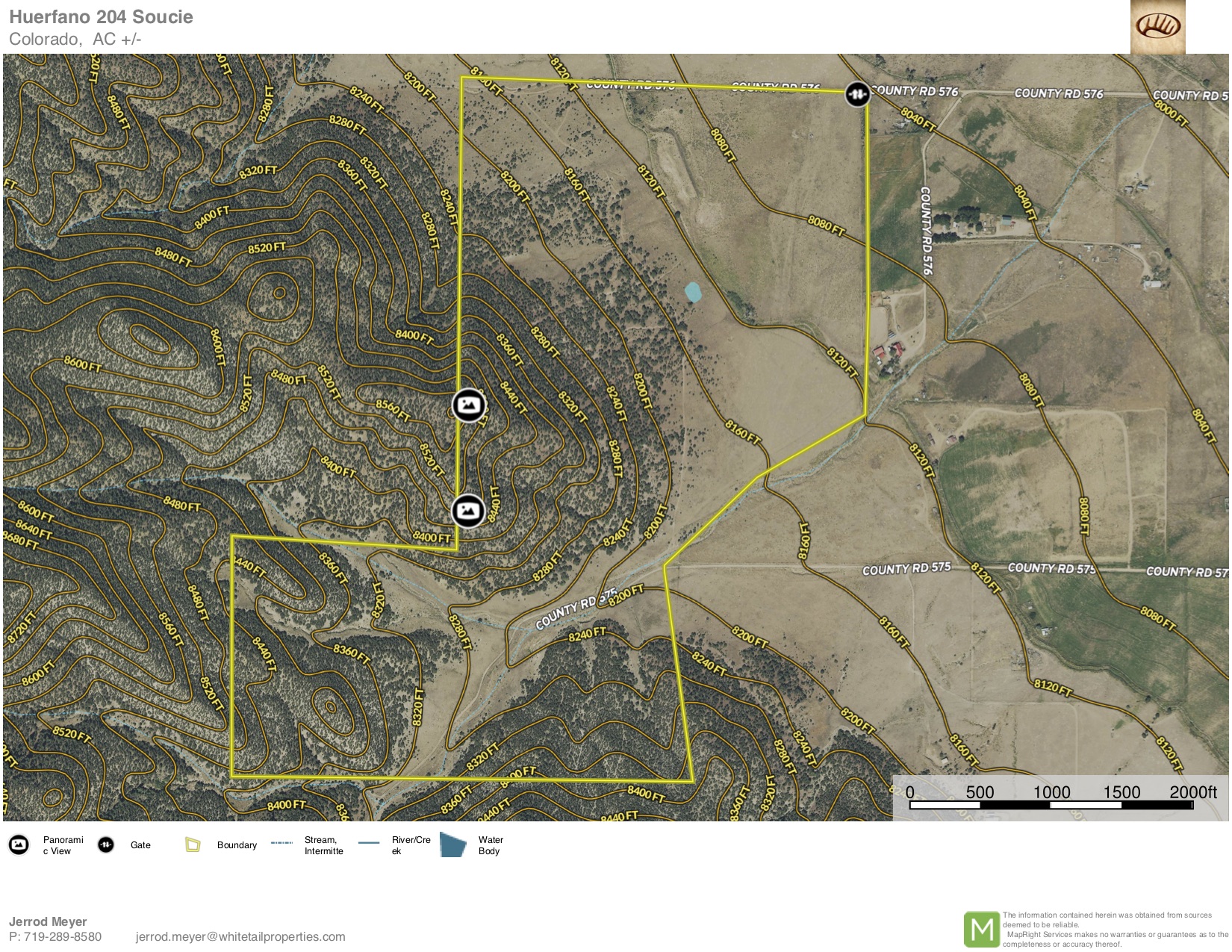Click the phone number 719-289-8580
1232x952 pixels.
(63, 936)
